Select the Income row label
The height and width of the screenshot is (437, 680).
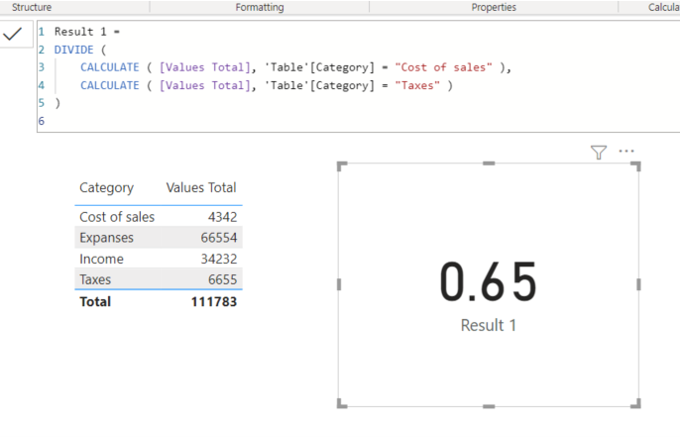[101, 259]
